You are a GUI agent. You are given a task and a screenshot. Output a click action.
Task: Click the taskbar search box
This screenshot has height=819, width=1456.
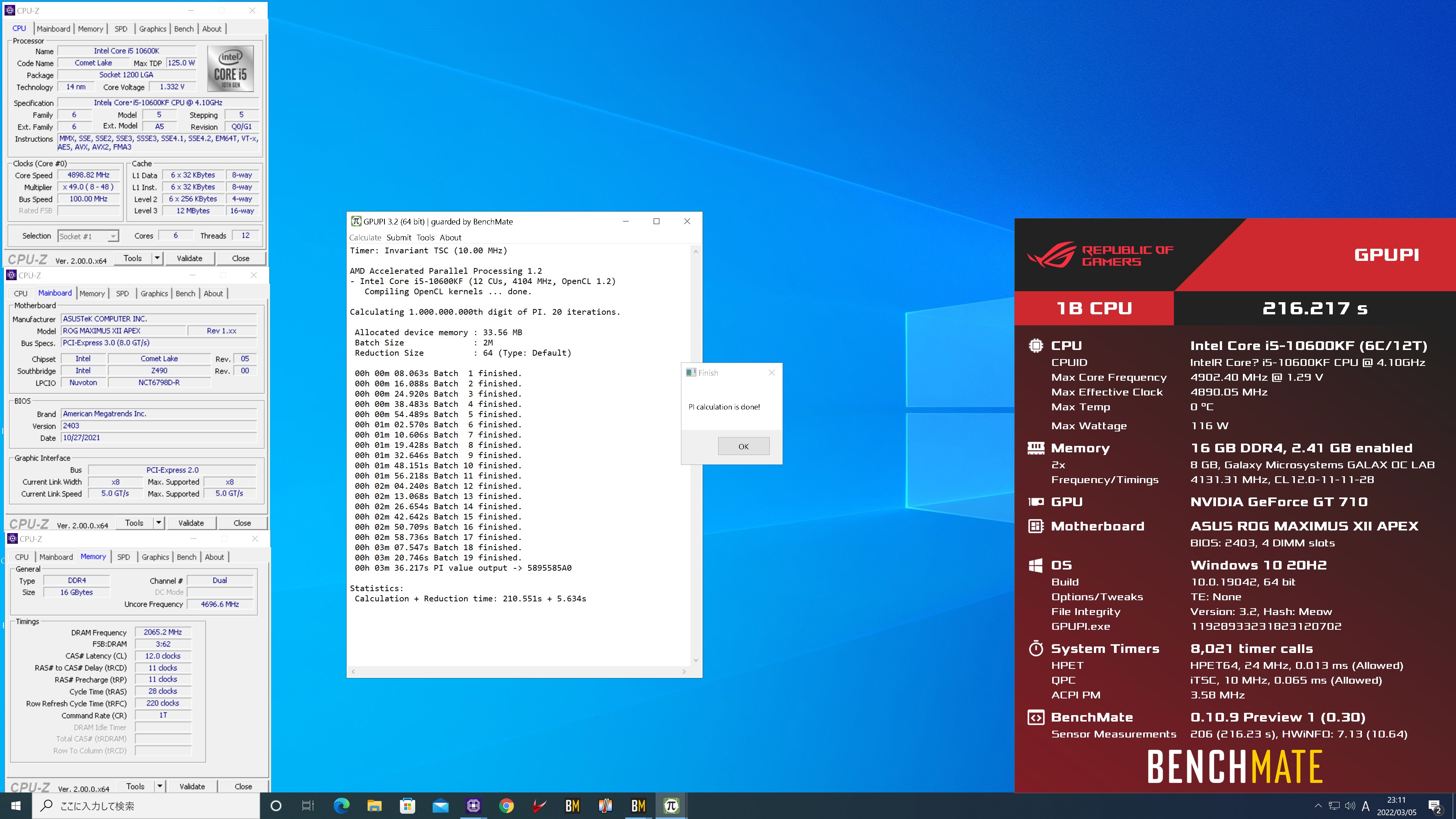click(x=147, y=805)
